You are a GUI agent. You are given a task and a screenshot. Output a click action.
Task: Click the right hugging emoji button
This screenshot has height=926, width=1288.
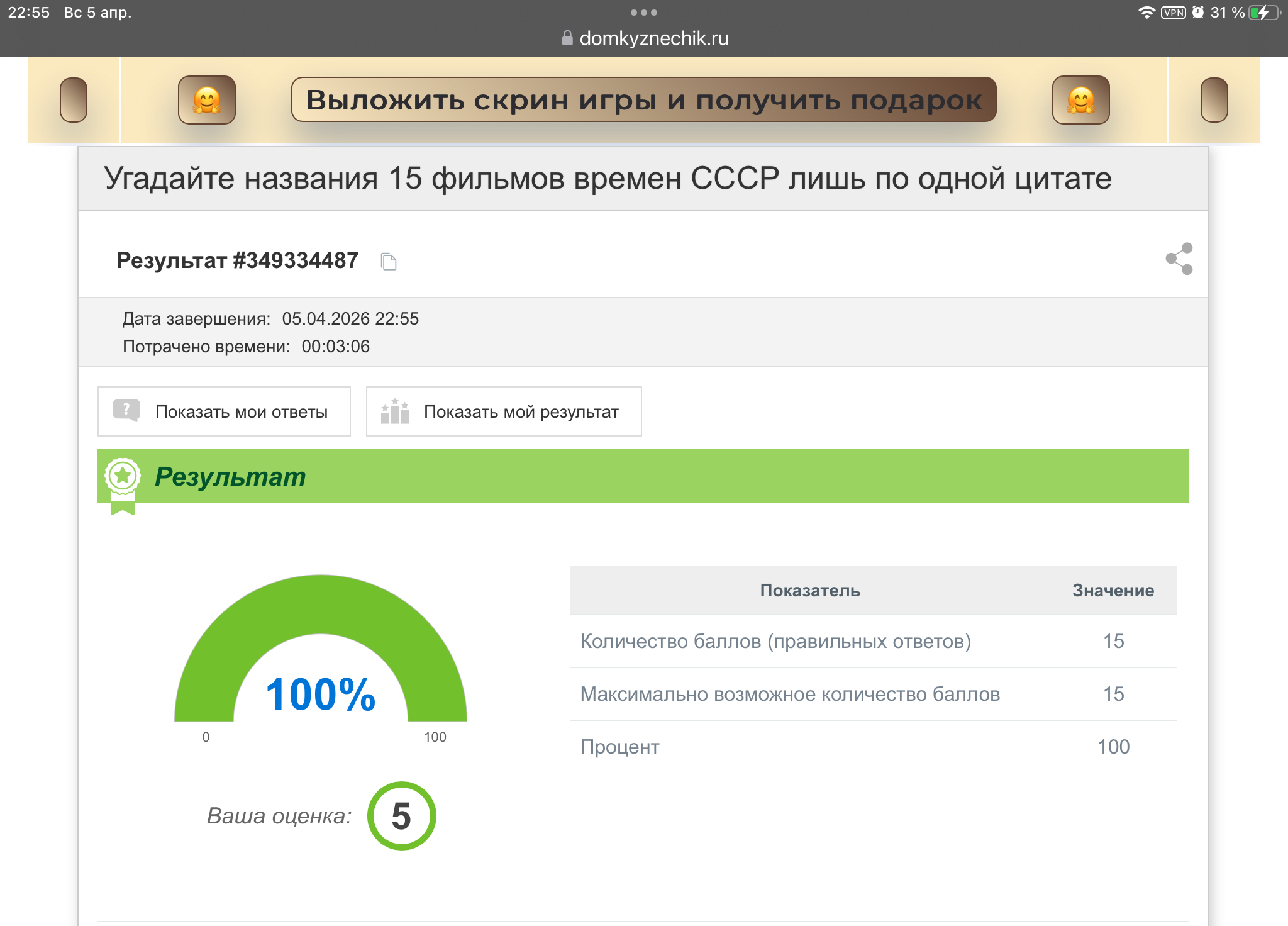[1080, 100]
